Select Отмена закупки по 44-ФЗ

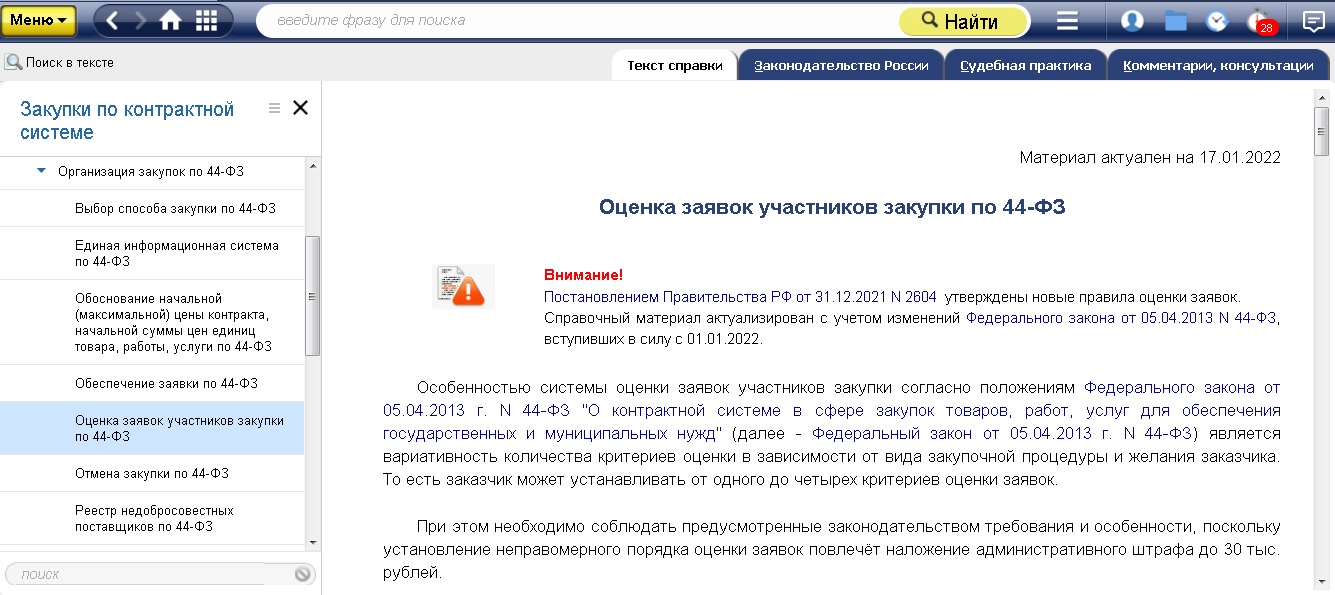tap(153, 473)
